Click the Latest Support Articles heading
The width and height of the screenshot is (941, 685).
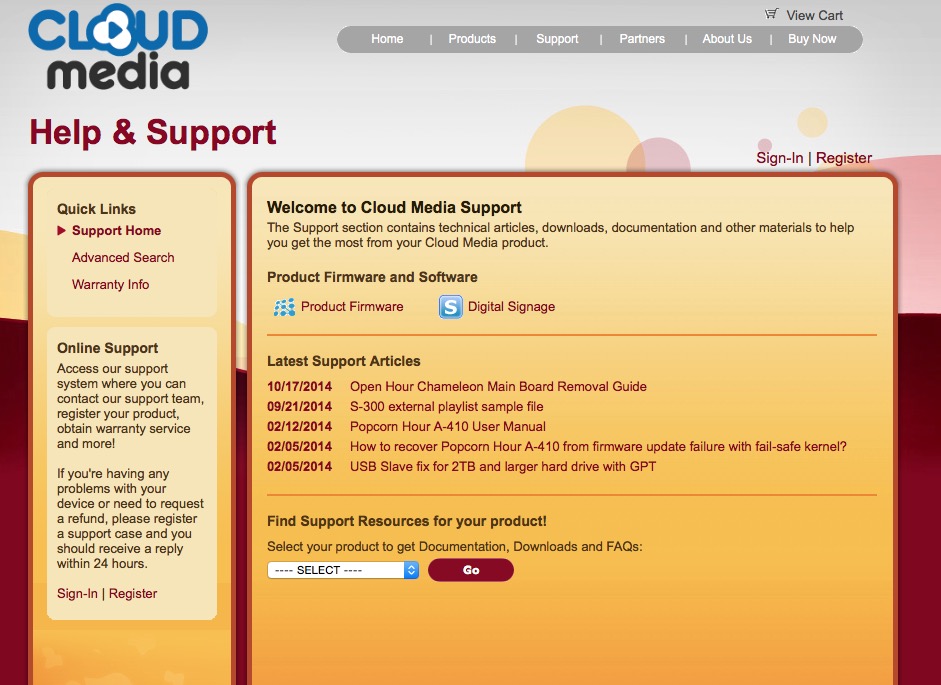(x=344, y=361)
